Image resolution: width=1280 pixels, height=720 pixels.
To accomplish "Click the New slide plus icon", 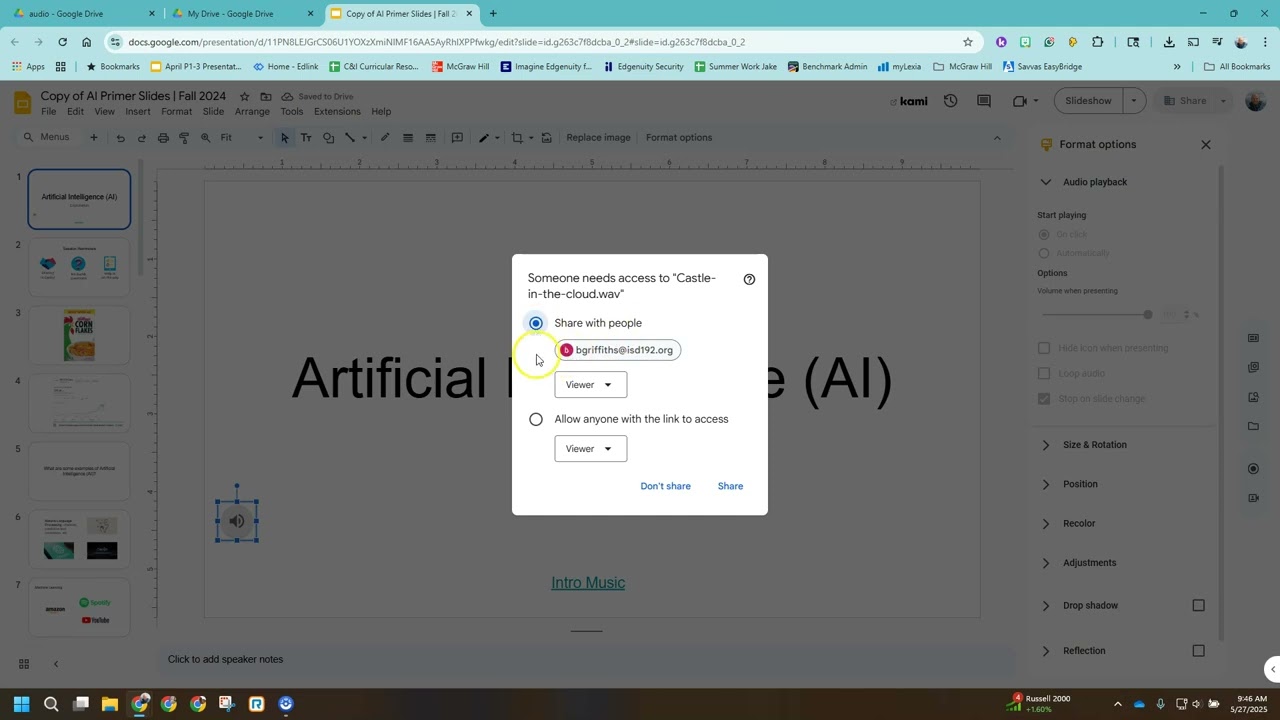I will tap(94, 138).
